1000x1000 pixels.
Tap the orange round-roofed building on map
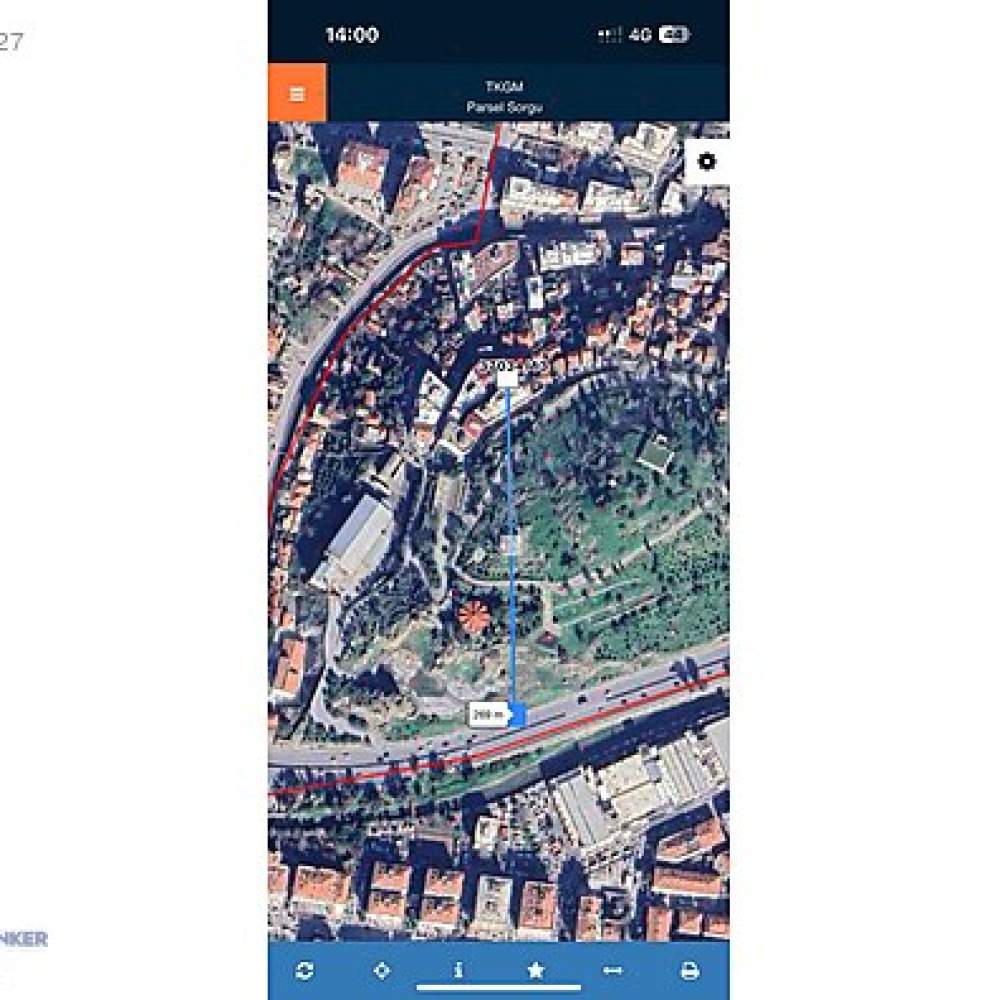pyautogui.click(x=474, y=616)
